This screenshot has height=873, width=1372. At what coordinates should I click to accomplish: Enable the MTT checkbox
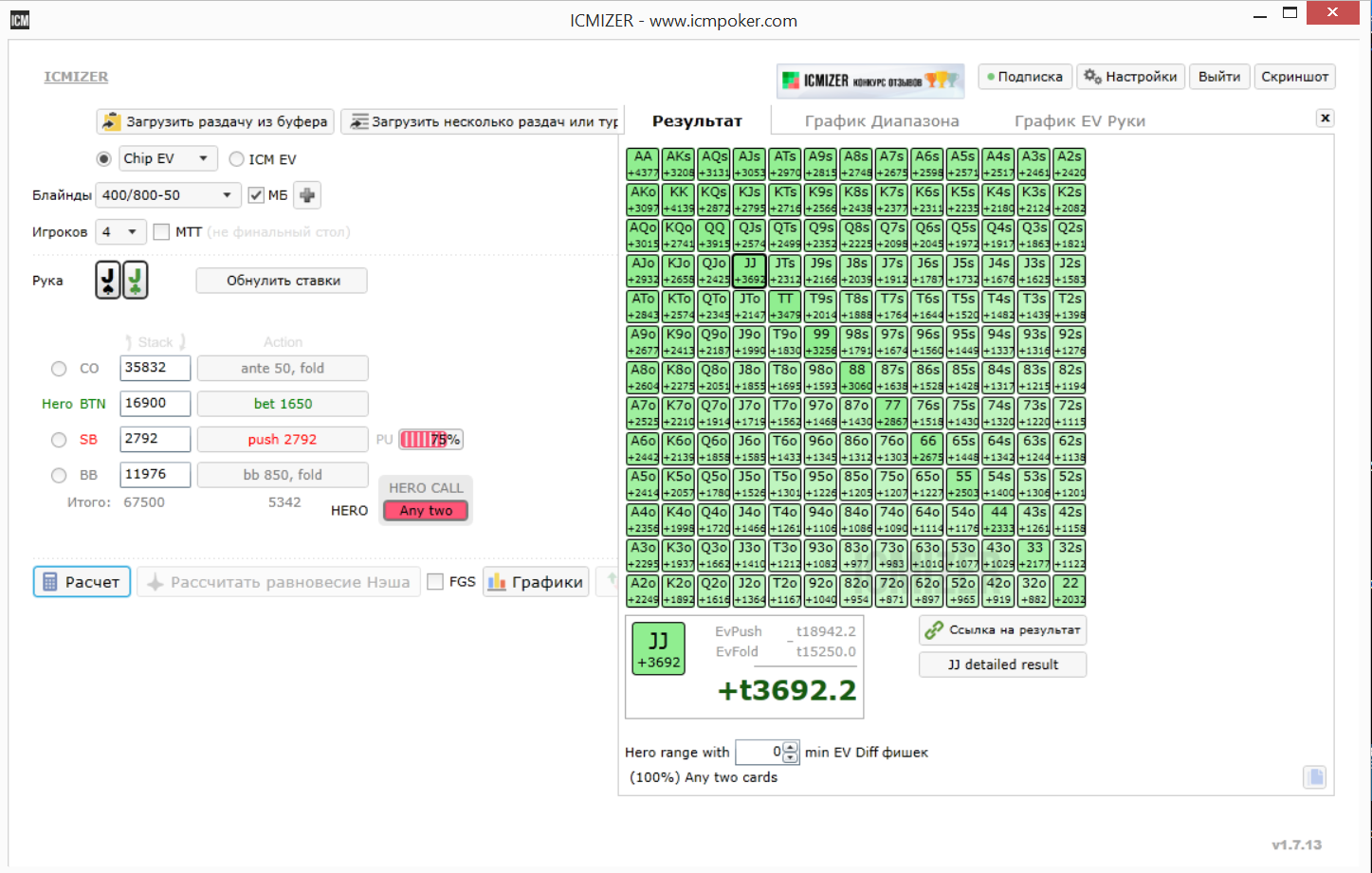tap(161, 231)
